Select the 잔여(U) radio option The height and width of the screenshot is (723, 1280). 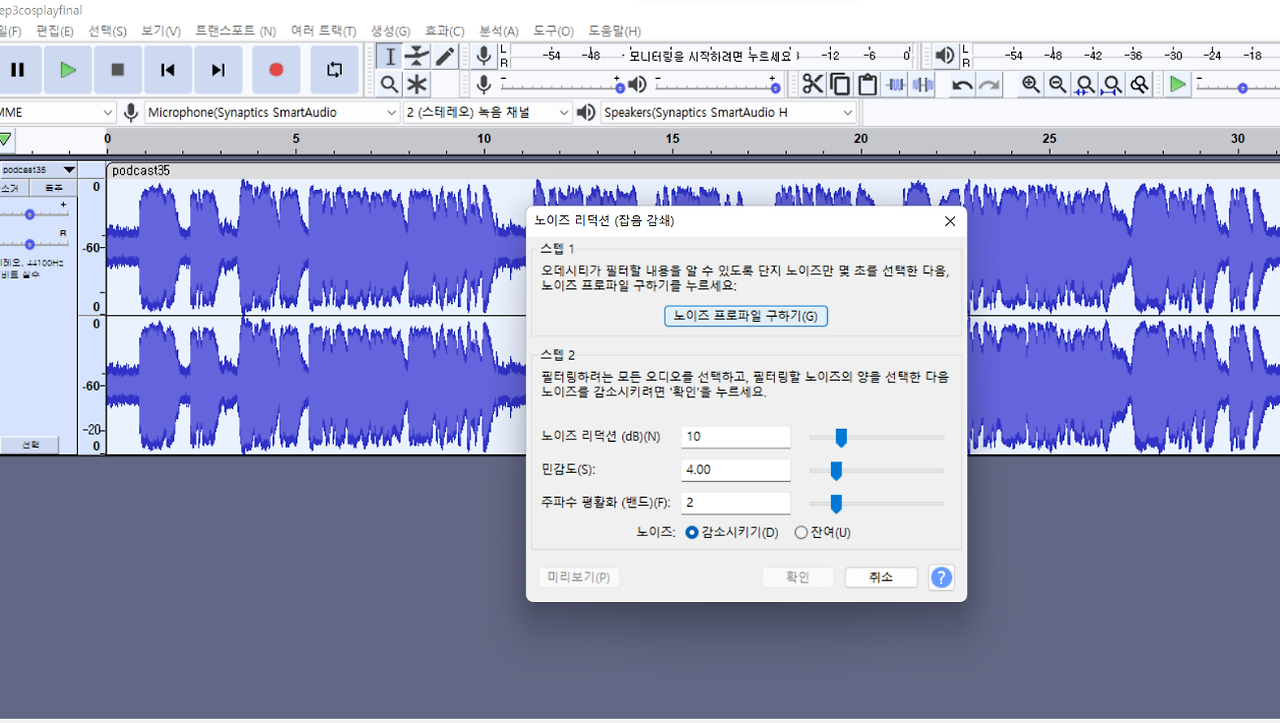click(823, 533)
